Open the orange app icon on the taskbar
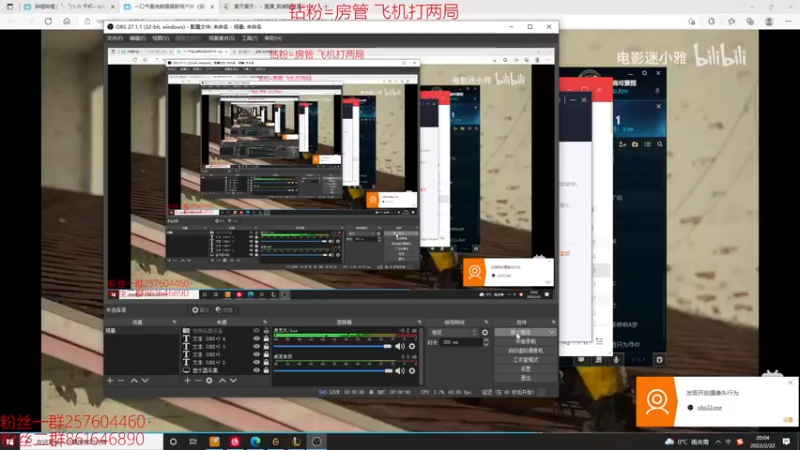The image size is (800, 450). click(214, 442)
